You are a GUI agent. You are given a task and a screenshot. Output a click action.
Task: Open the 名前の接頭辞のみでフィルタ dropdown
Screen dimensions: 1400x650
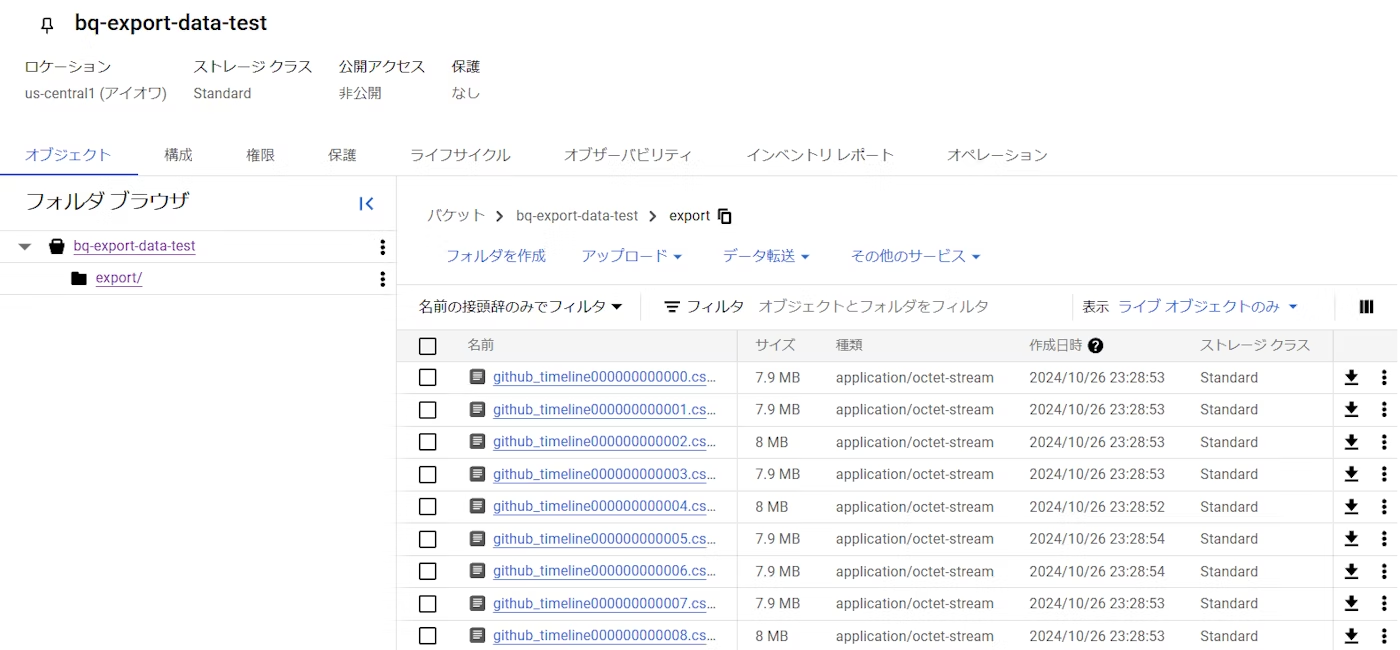pyautogui.click(x=520, y=306)
